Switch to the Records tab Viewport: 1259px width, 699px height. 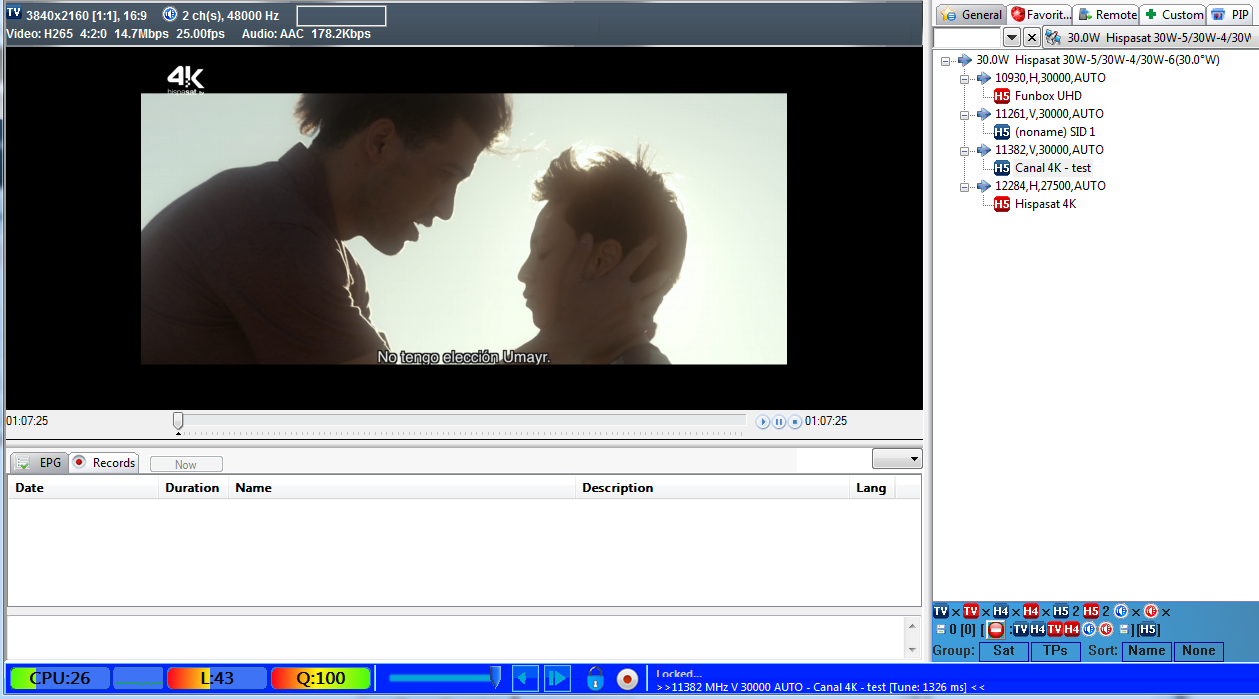104,463
